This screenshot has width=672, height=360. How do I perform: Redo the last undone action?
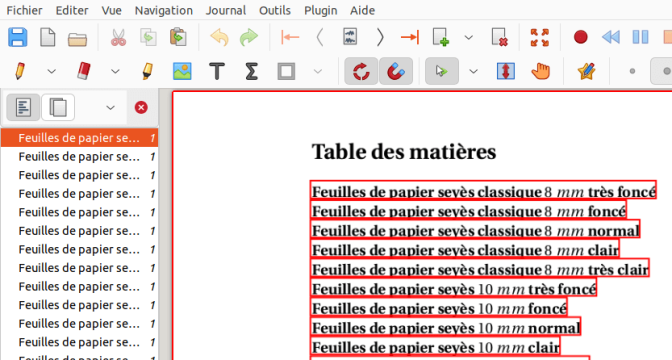point(249,37)
